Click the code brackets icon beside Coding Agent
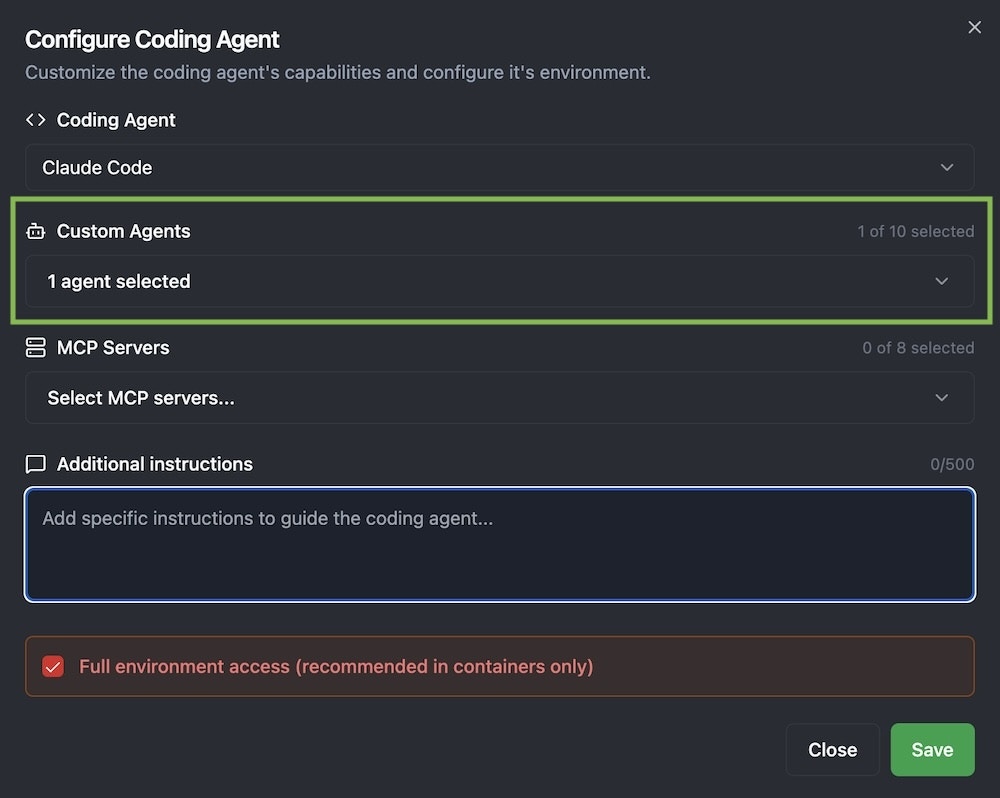 pyautogui.click(x=35, y=119)
